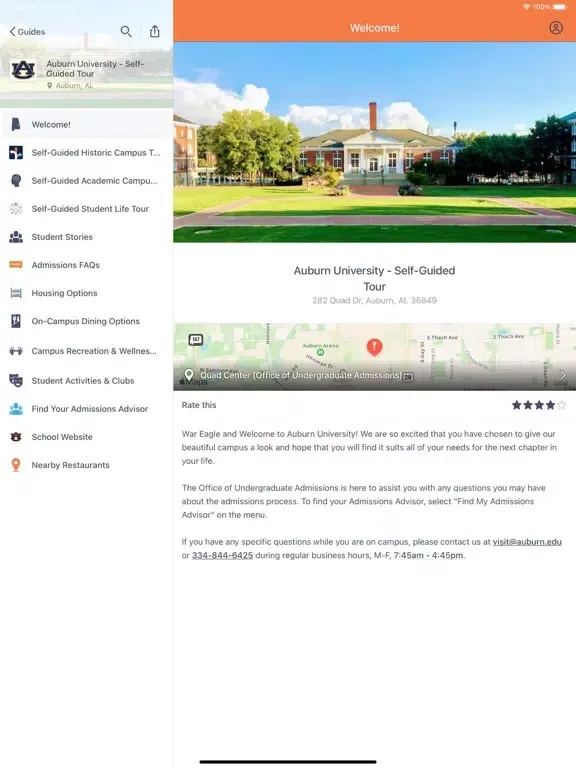Open School Website
576x768 pixels.
click(87, 437)
